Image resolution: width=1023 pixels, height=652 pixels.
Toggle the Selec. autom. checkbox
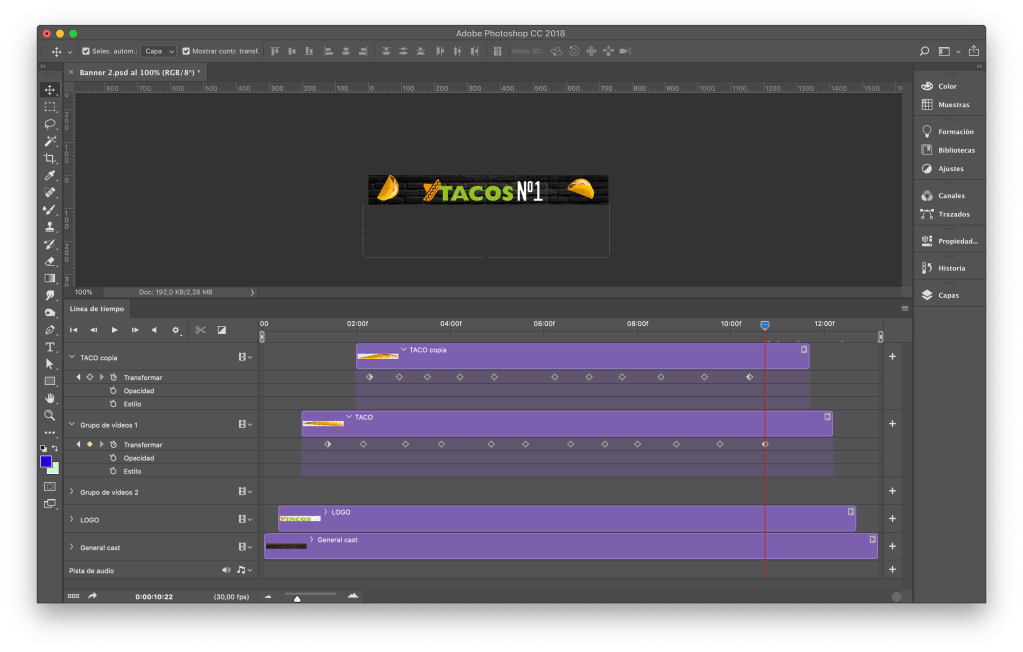(85, 51)
